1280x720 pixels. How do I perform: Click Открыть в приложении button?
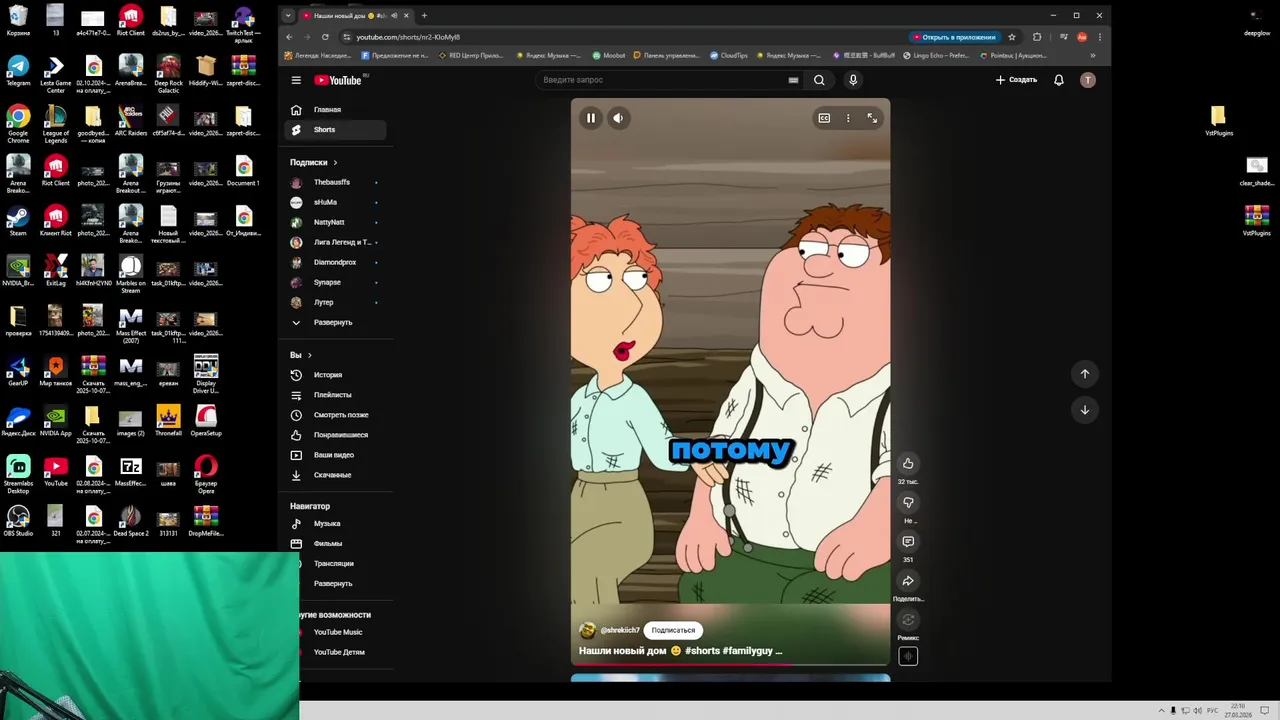point(954,37)
